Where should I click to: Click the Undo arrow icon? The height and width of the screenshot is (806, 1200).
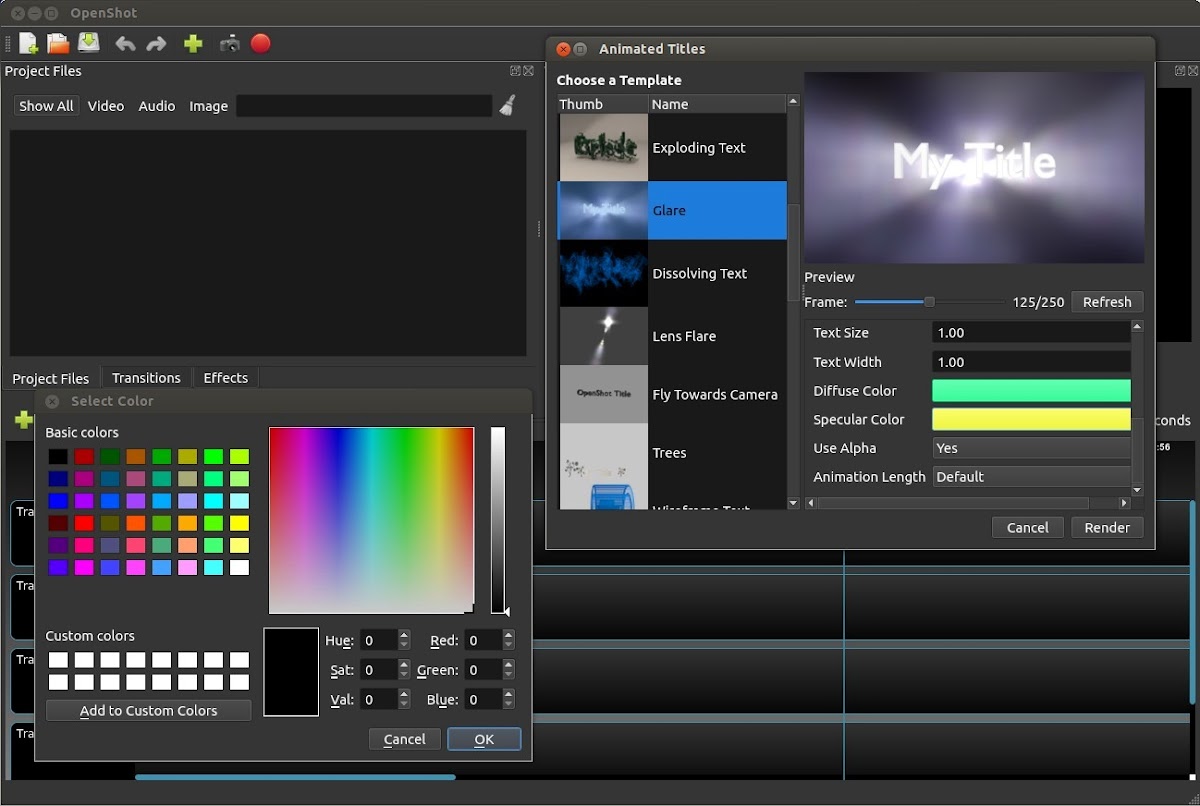click(x=125, y=44)
